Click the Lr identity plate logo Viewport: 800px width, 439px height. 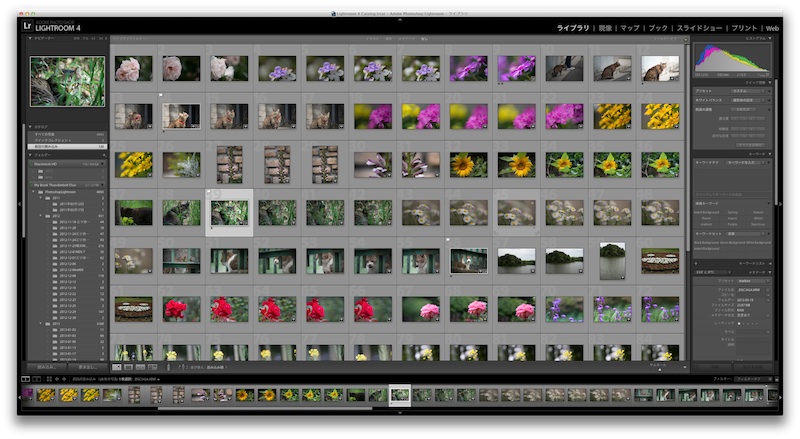coord(27,26)
